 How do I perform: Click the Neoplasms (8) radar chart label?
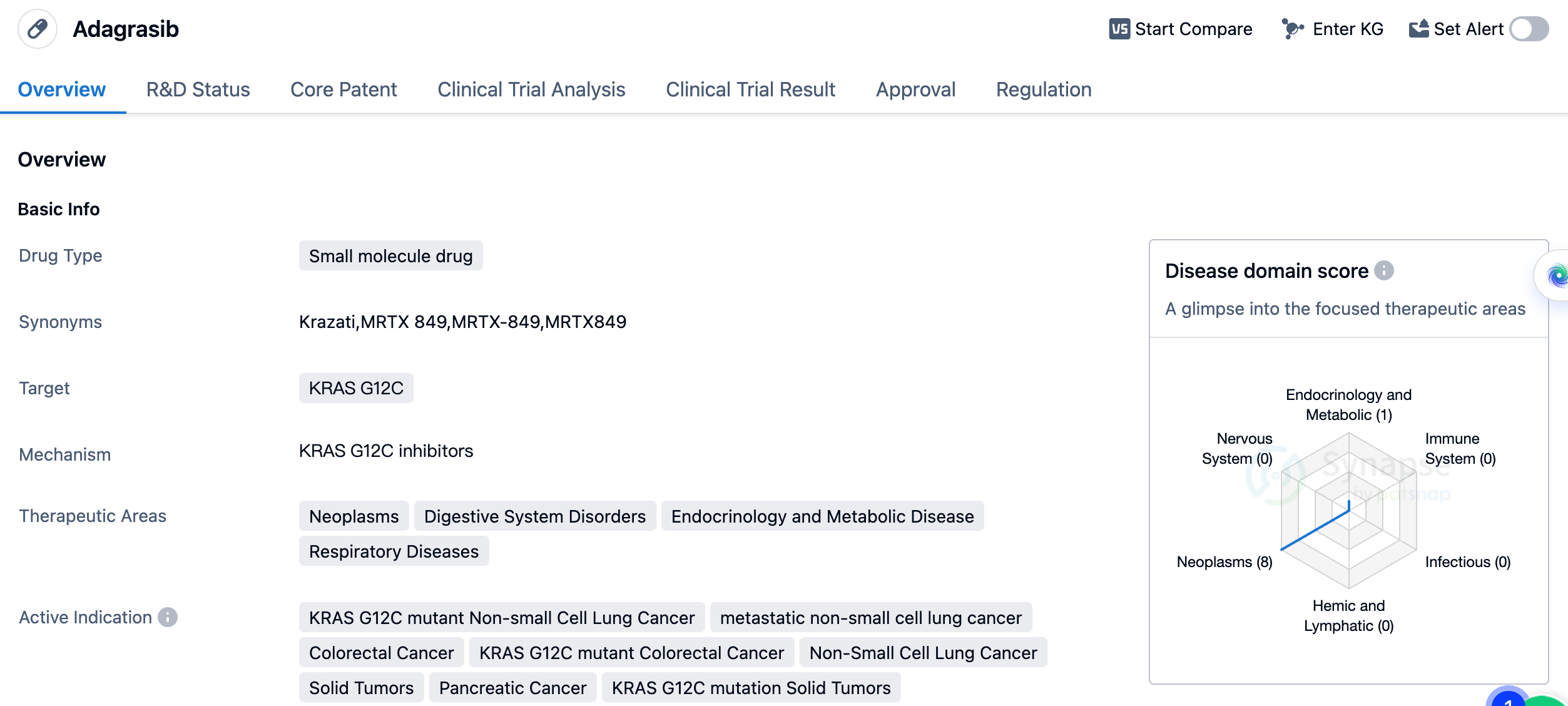[x=1224, y=562]
